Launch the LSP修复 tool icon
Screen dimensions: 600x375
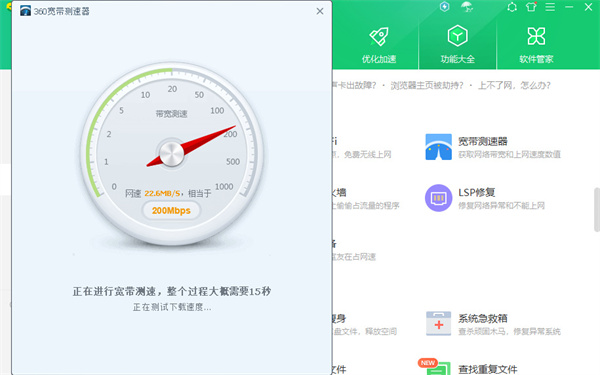pyautogui.click(x=439, y=198)
